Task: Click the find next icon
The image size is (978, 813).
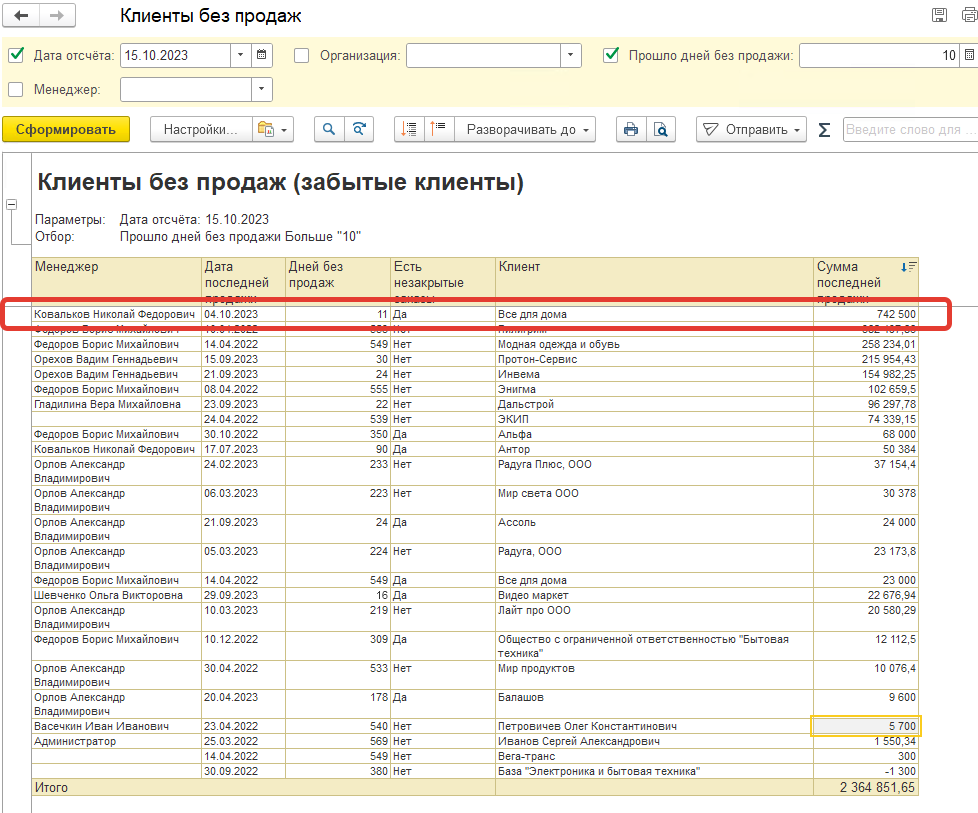Action: 359,129
